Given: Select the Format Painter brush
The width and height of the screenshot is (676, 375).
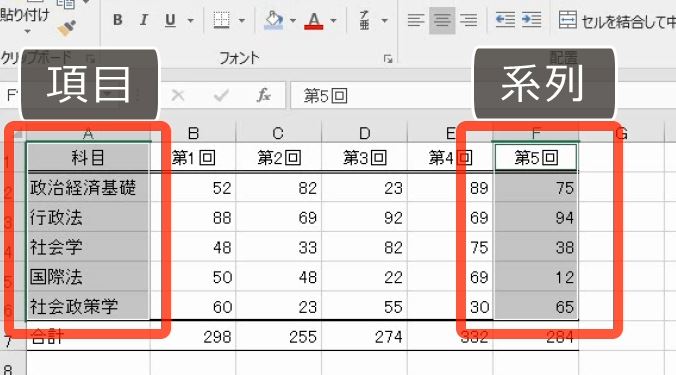Looking at the screenshot, I should coord(67,28).
